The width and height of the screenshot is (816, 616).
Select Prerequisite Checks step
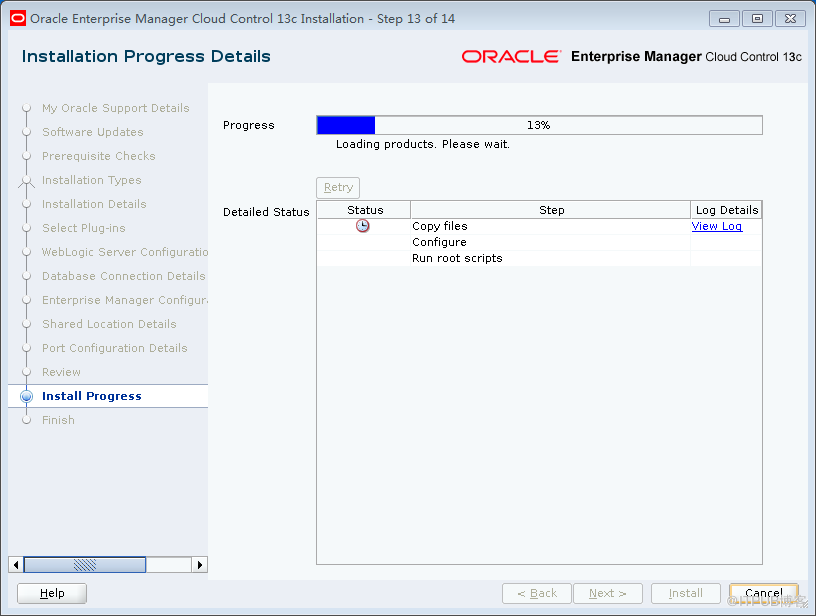click(99, 156)
